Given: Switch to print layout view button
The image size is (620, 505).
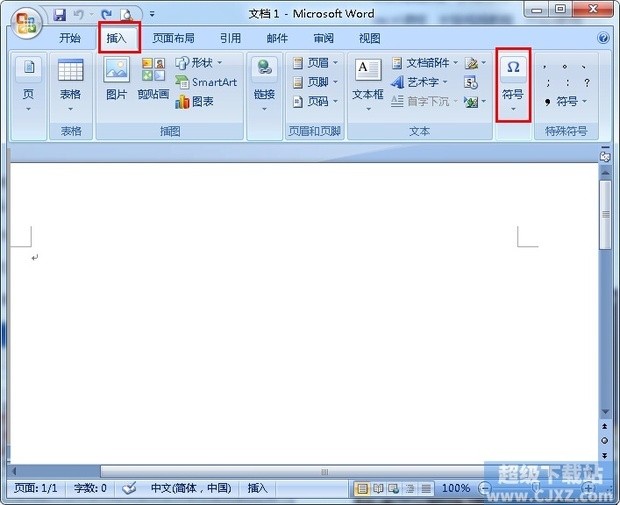Looking at the screenshot, I should pos(362,488).
